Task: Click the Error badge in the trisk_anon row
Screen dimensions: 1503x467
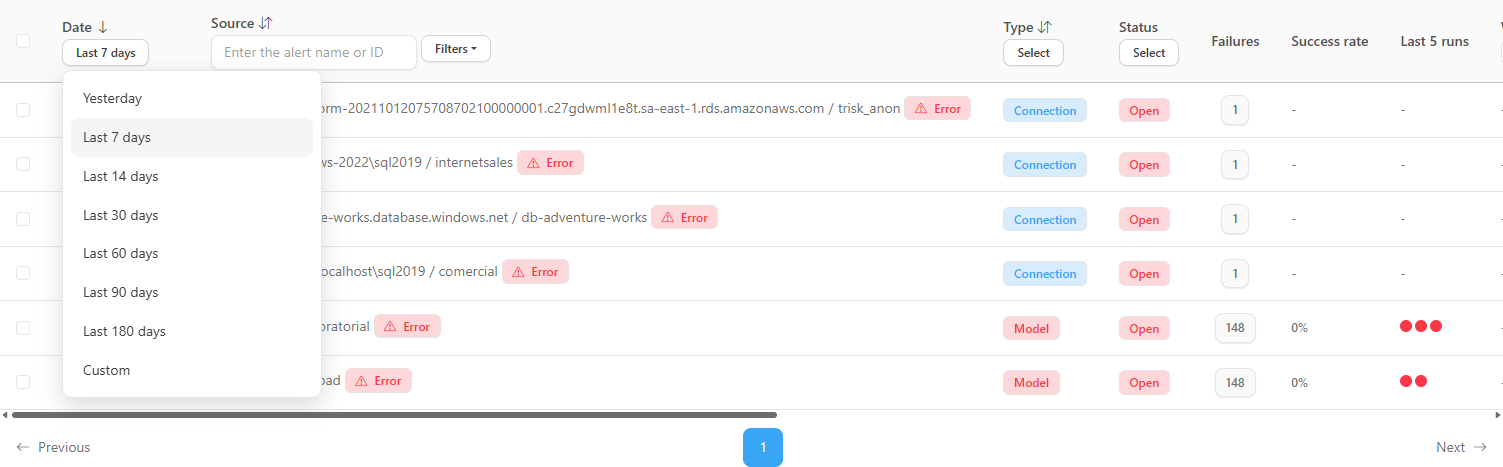Action: click(x=937, y=109)
